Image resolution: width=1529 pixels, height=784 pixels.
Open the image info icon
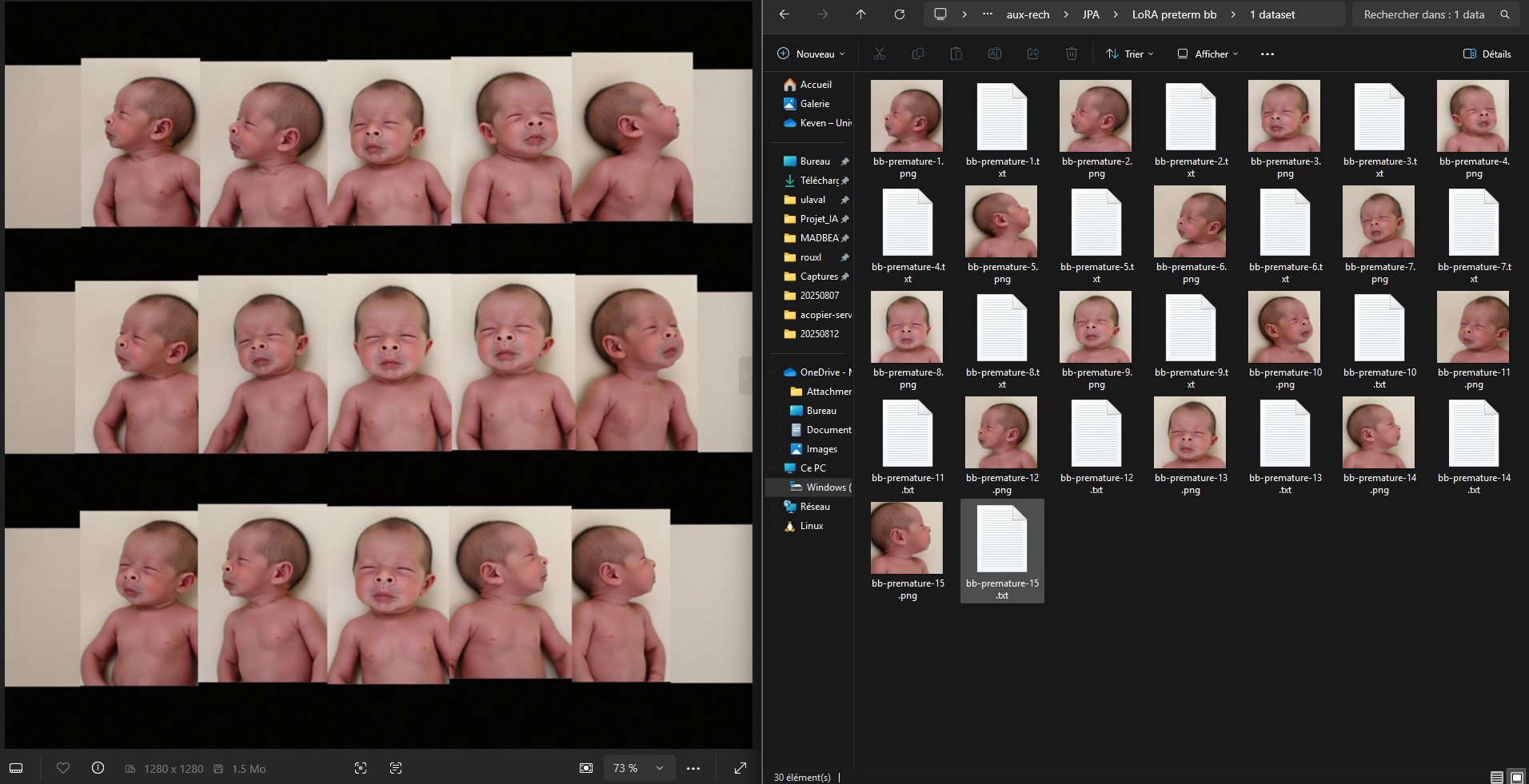98,768
